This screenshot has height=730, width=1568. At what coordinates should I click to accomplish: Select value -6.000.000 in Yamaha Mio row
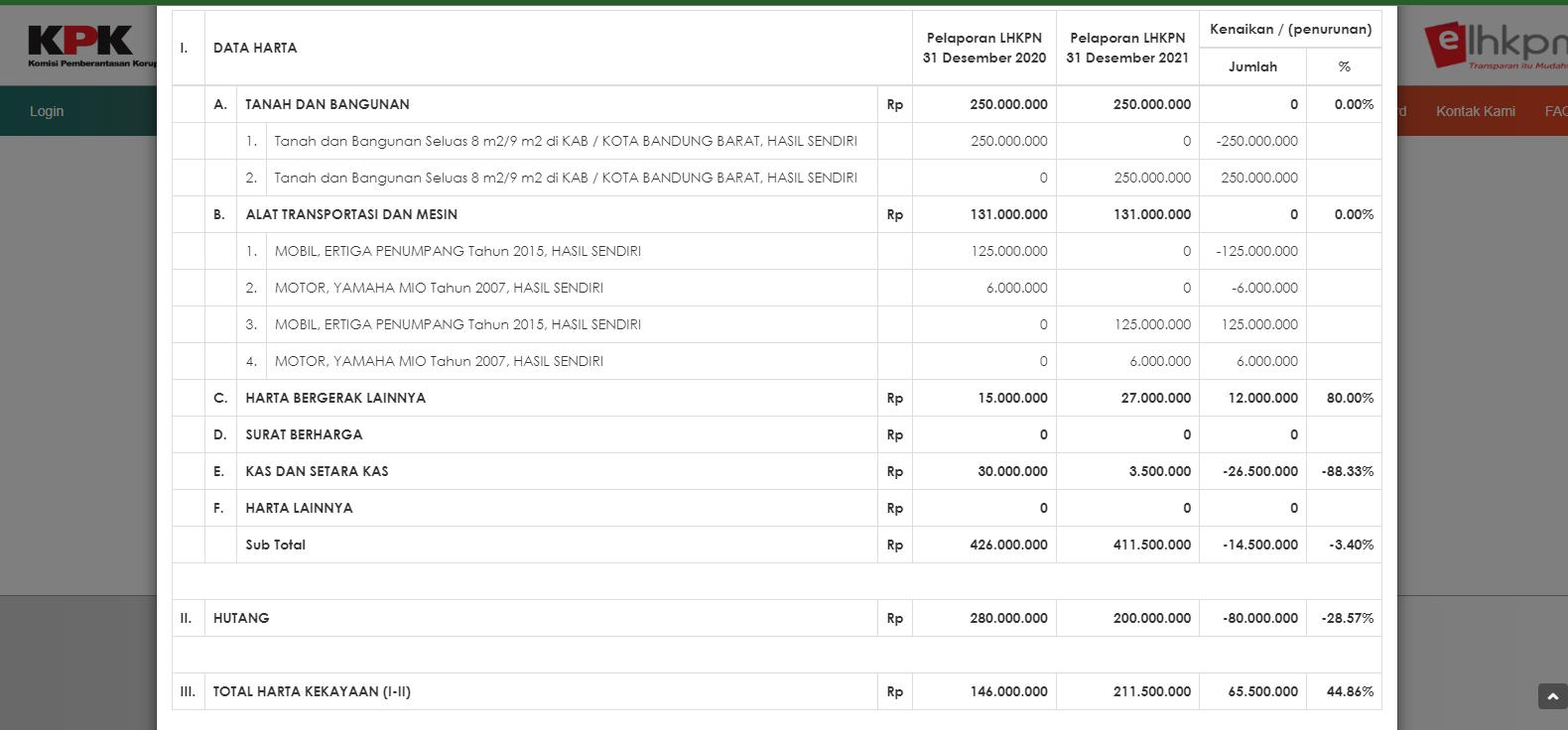coord(1265,288)
